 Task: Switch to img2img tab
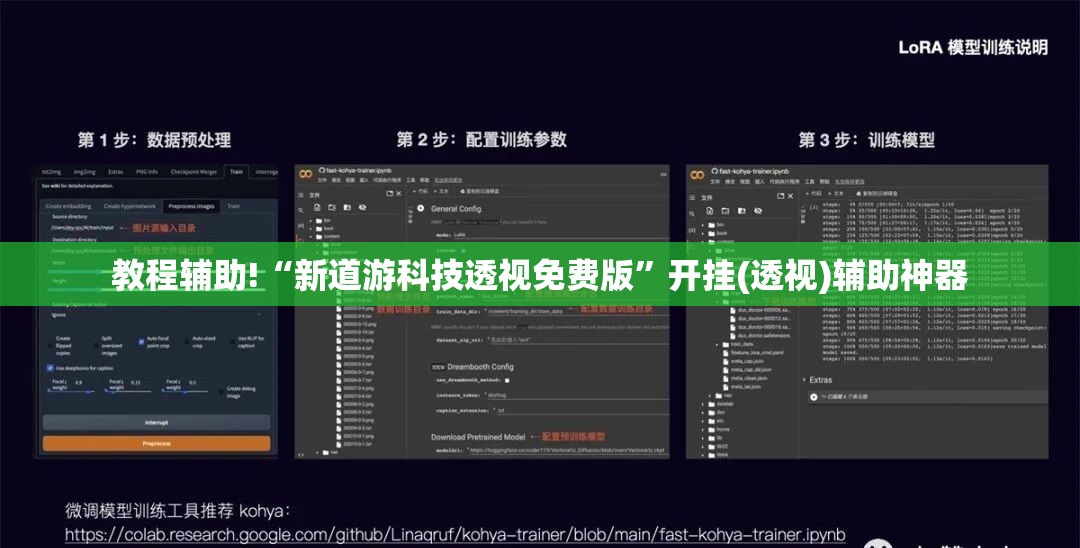[85, 172]
